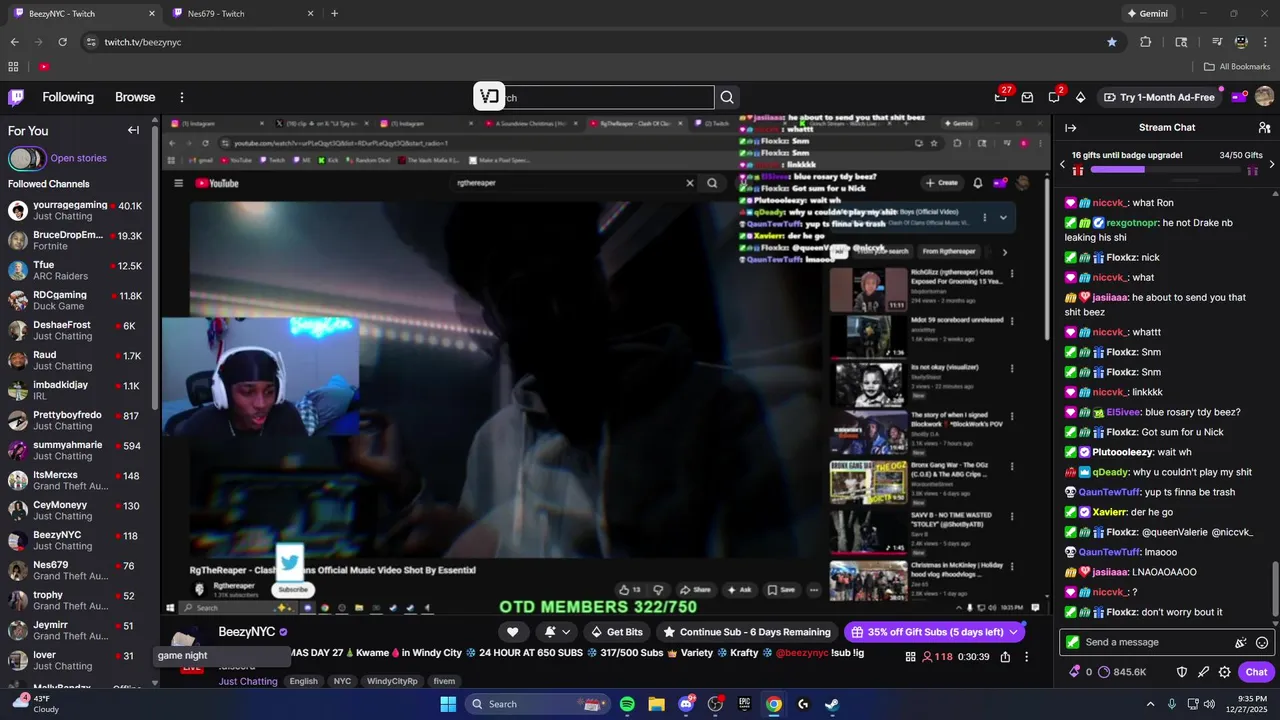Viewport: 1280px width, 720px height.
Task: Open the notification bell dropdown
Action: point(557,632)
